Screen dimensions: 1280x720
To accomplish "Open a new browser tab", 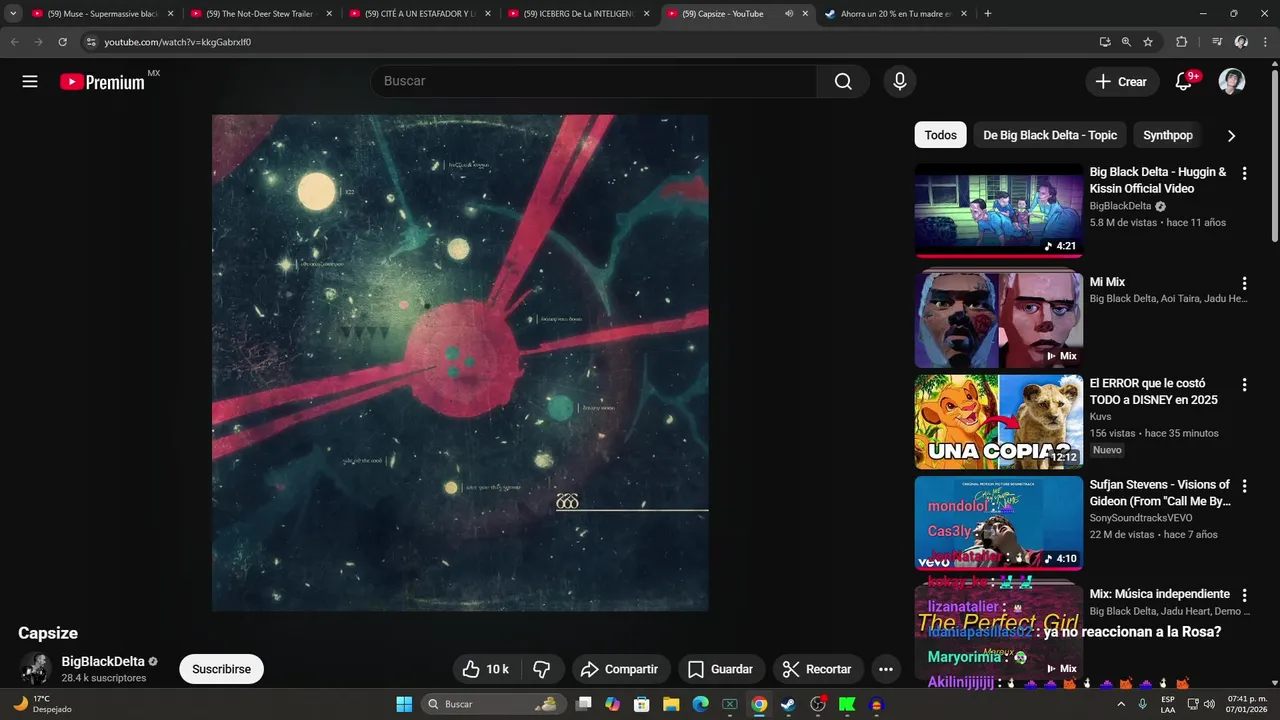I will (x=987, y=14).
